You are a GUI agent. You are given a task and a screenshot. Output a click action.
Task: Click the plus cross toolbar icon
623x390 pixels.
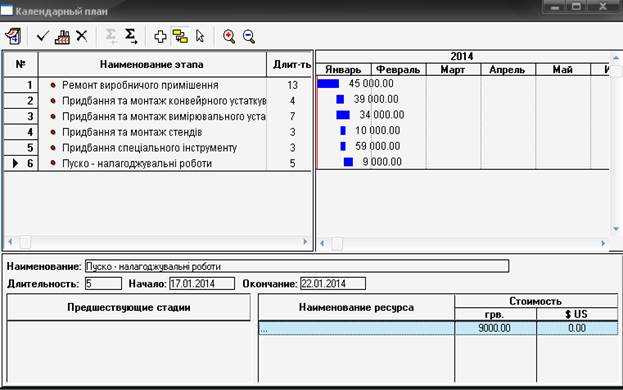pos(160,37)
